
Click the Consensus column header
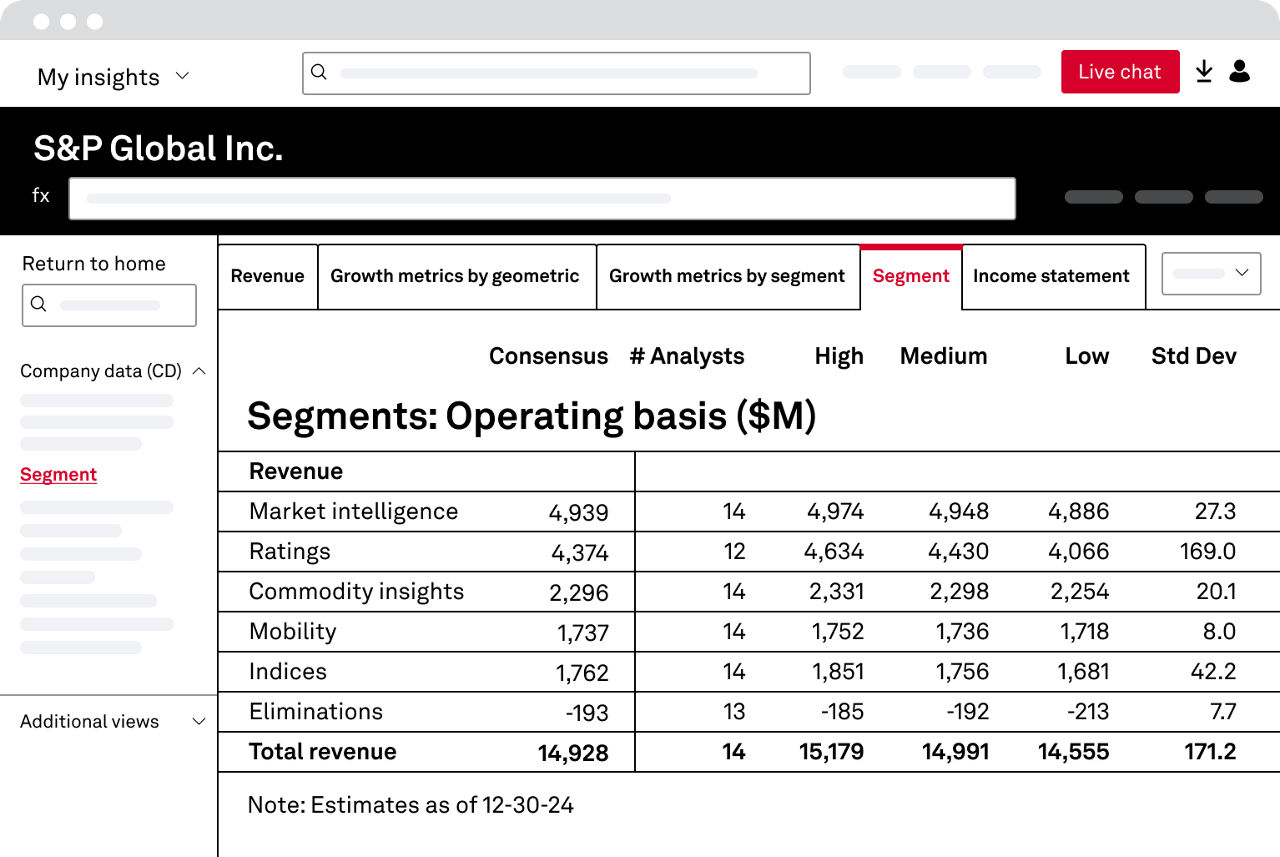click(548, 356)
